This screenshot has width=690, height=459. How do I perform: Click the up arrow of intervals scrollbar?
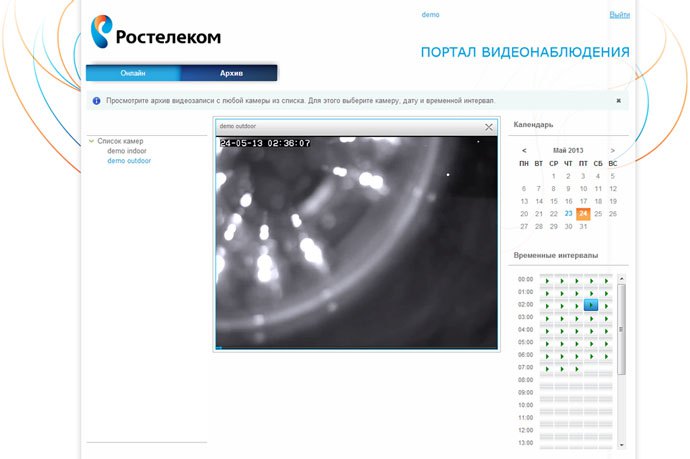click(621, 279)
